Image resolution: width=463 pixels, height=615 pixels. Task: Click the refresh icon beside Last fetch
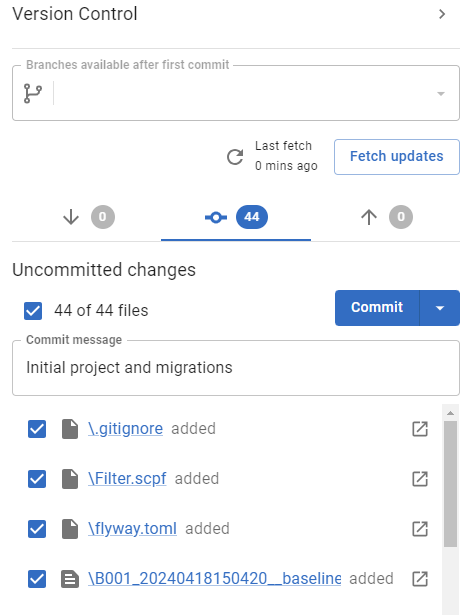(235, 157)
